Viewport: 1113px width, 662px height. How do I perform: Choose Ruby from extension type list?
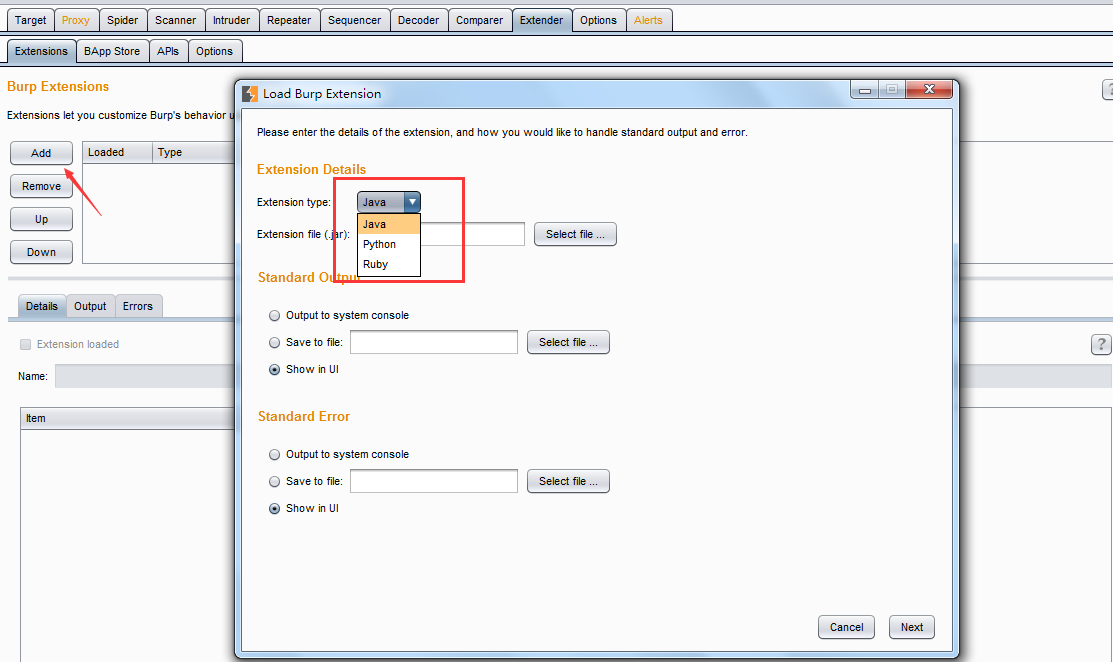[x=389, y=264]
